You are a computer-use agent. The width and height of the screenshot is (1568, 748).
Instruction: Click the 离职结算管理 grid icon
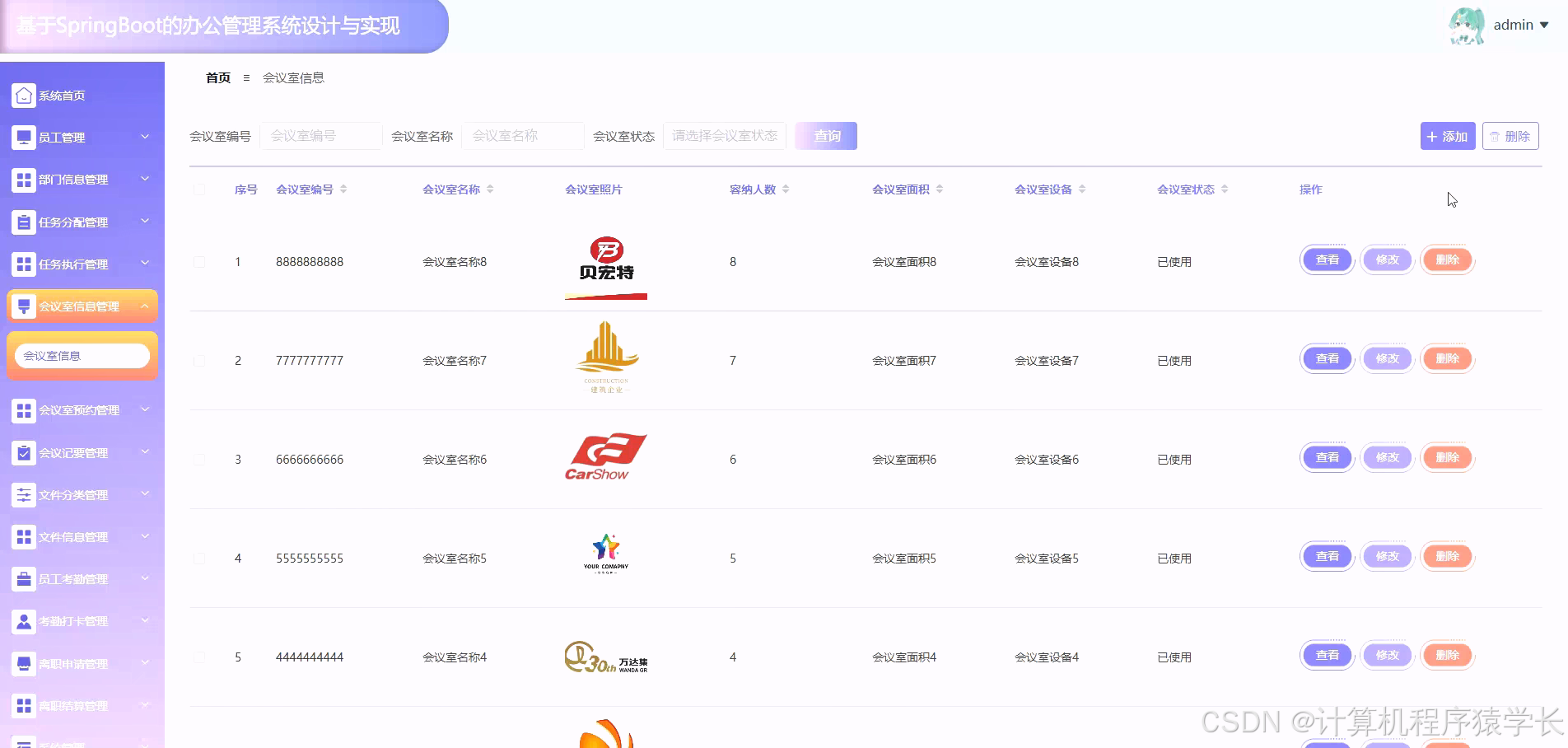tap(24, 706)
